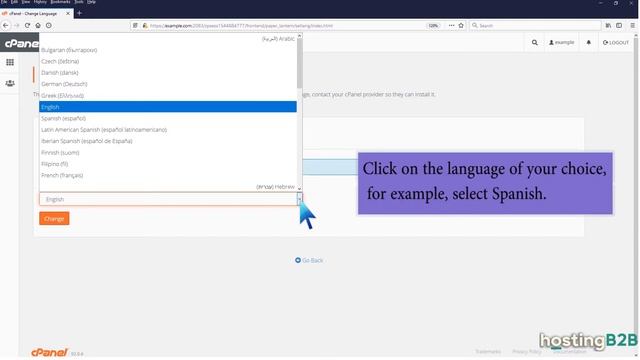Open the cPanel apps grid icon in sidebar

point(10,62)
